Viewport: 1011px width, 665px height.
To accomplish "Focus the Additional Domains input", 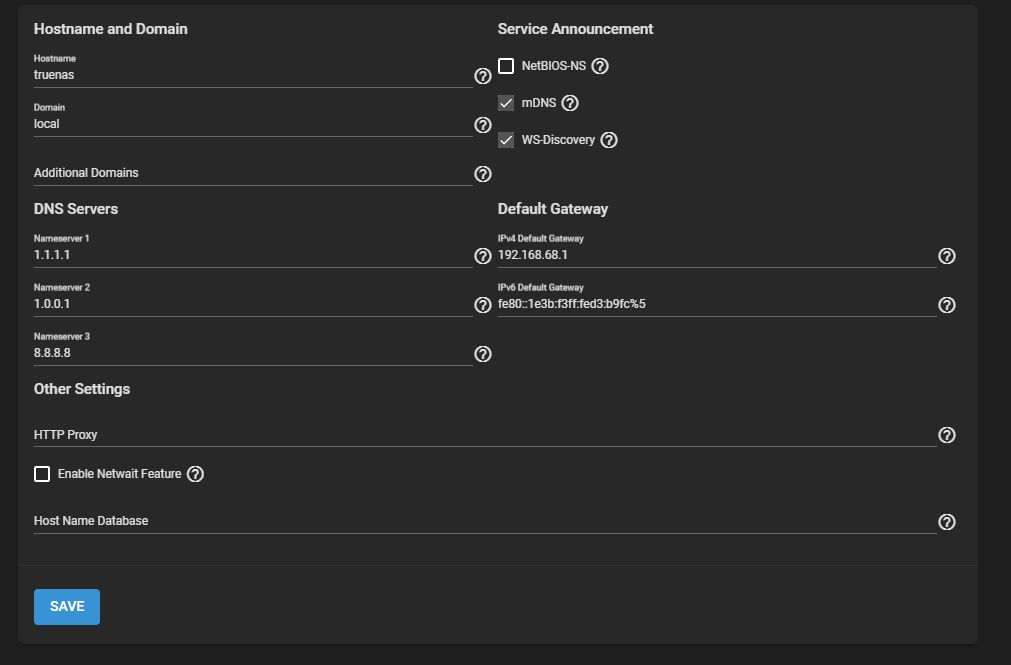I will pyautogui.click(x=250, y=173).
